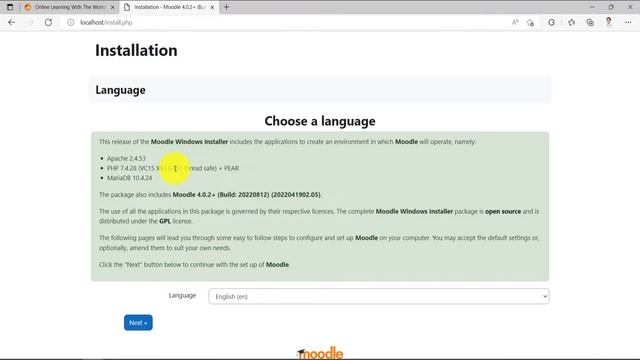Click the Language section heading
Viewport: 640px width, 360px height.
(x=120, y=90)
